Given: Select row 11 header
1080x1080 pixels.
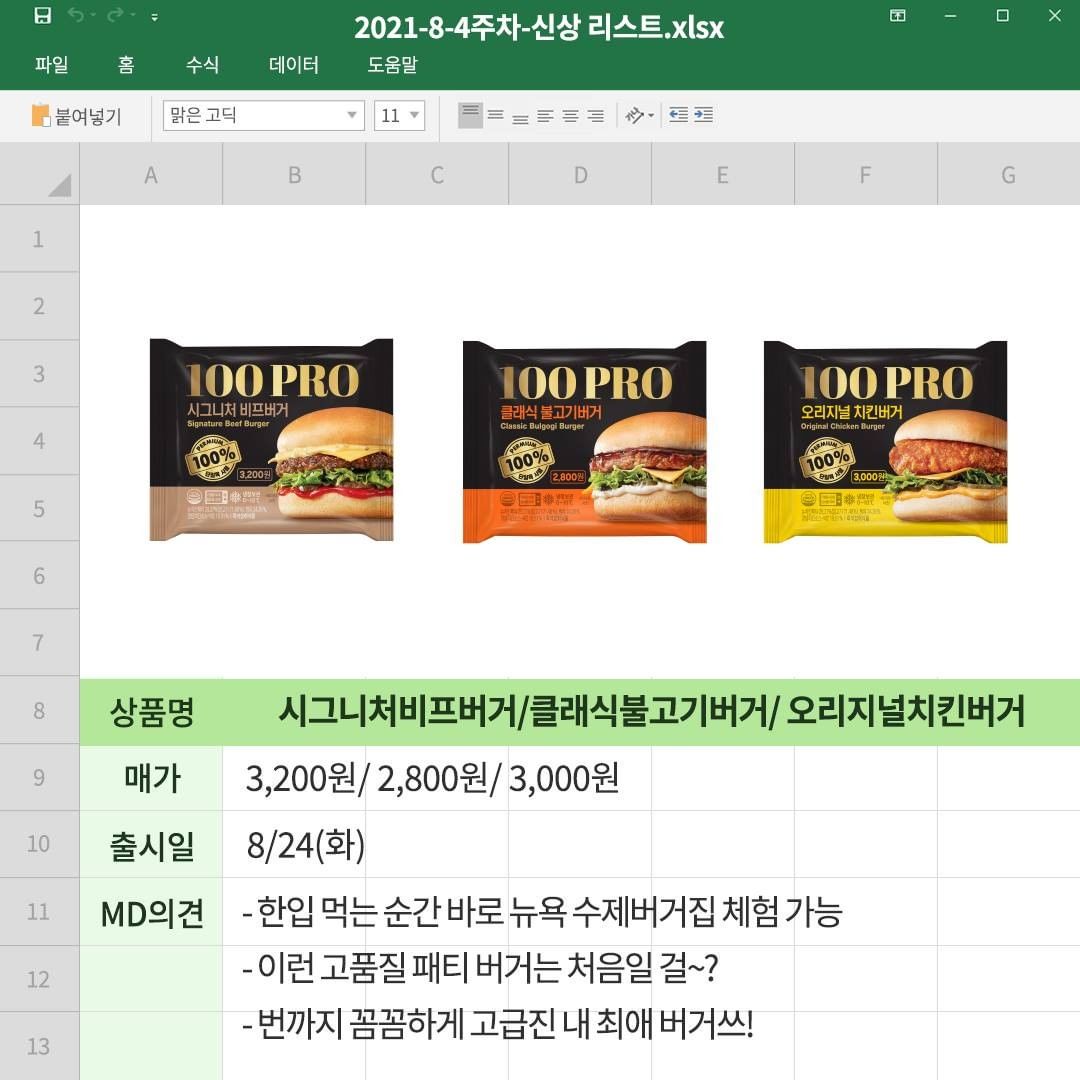Looking at the screenshot, I should tap(39, 911).
